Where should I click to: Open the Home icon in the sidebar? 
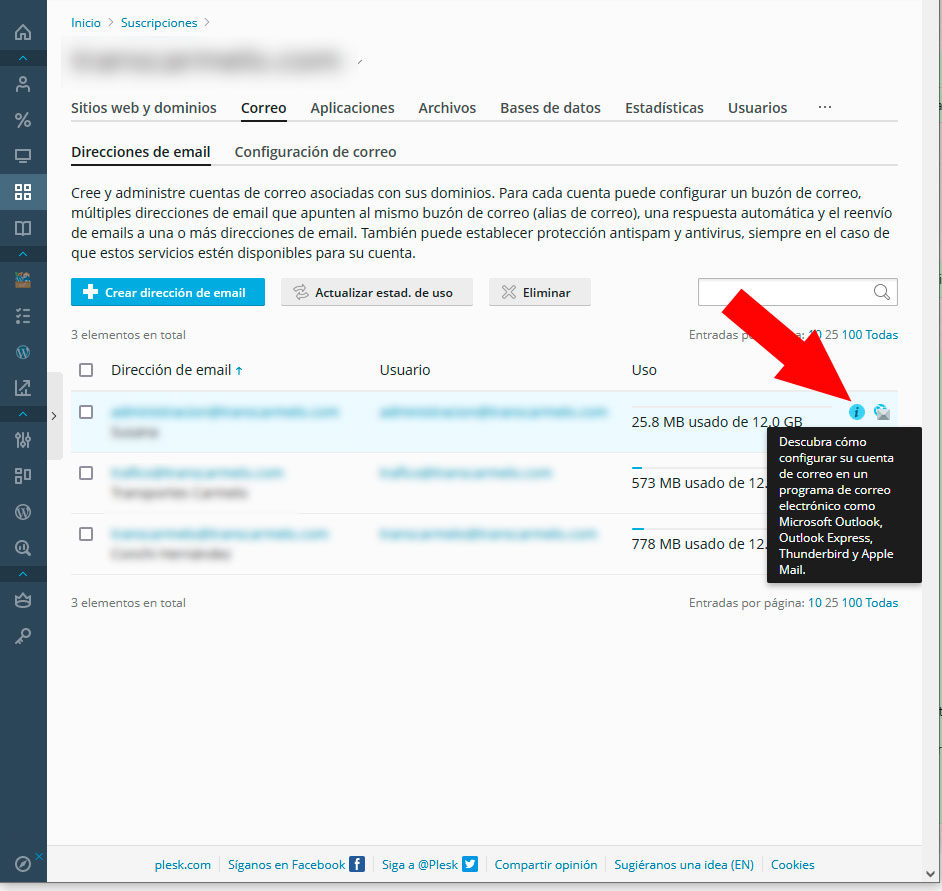(23, 32)
